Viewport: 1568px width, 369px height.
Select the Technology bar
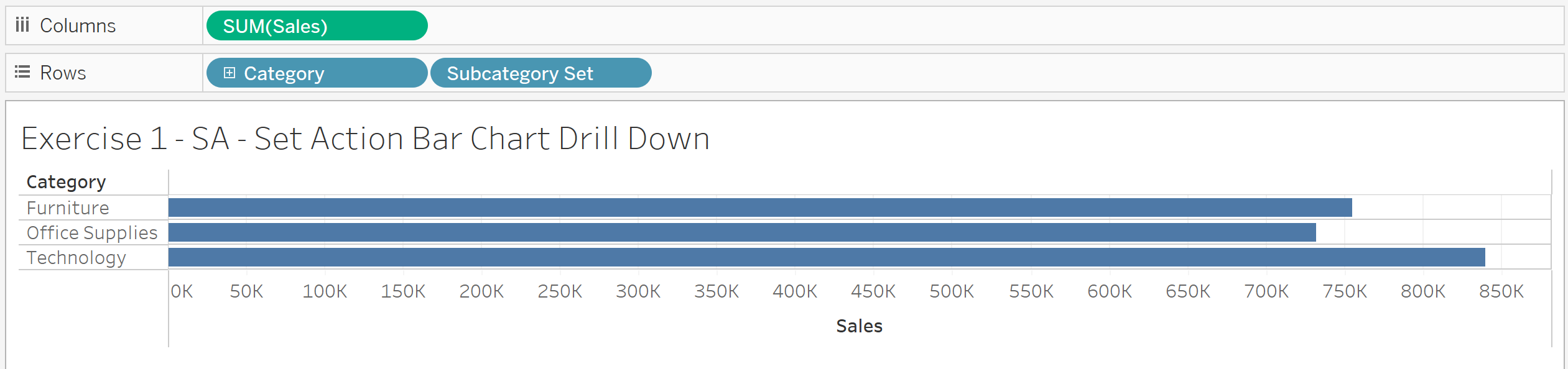tap(827, 257)
